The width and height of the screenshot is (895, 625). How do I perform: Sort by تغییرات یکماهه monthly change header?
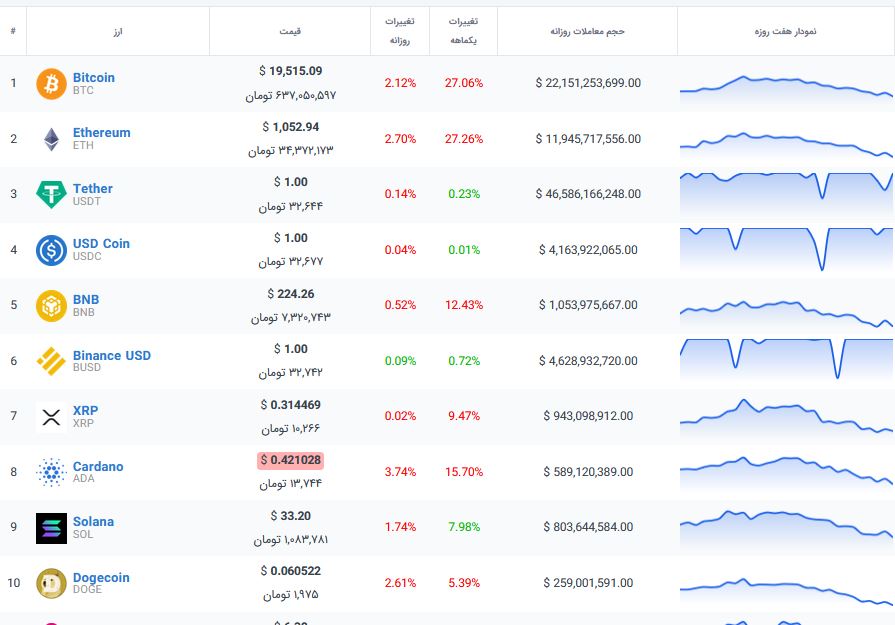point(463,31)
